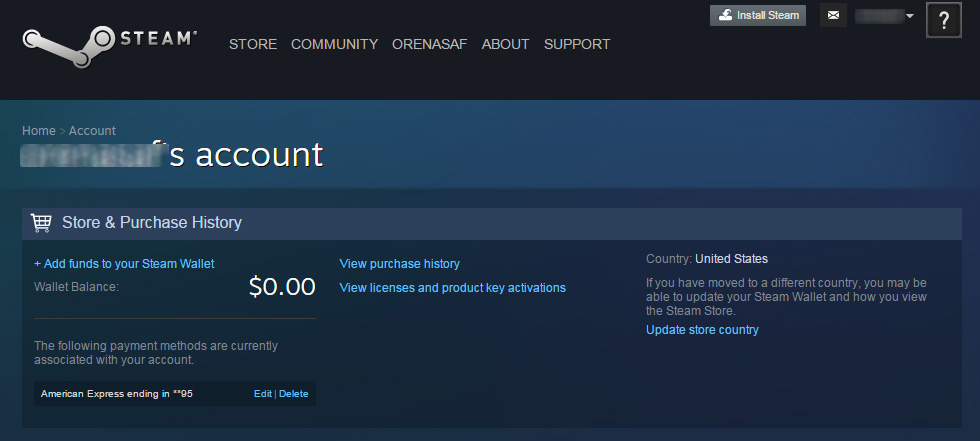Screen dimensions: 980x441
Task: Open the STORE menu
Action: (x=252, y=44)
